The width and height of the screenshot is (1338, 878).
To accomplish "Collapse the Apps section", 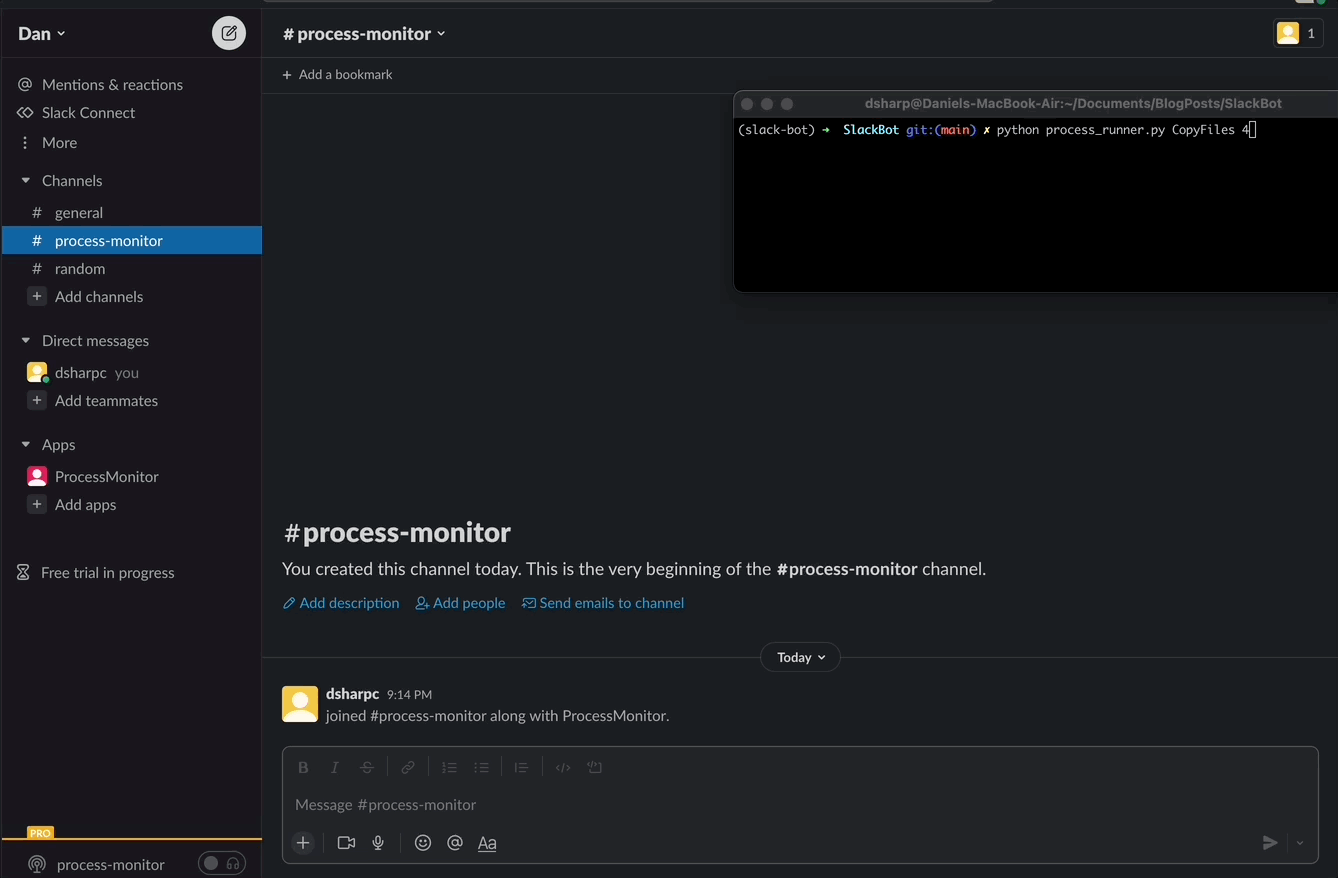I will point(26,445).
